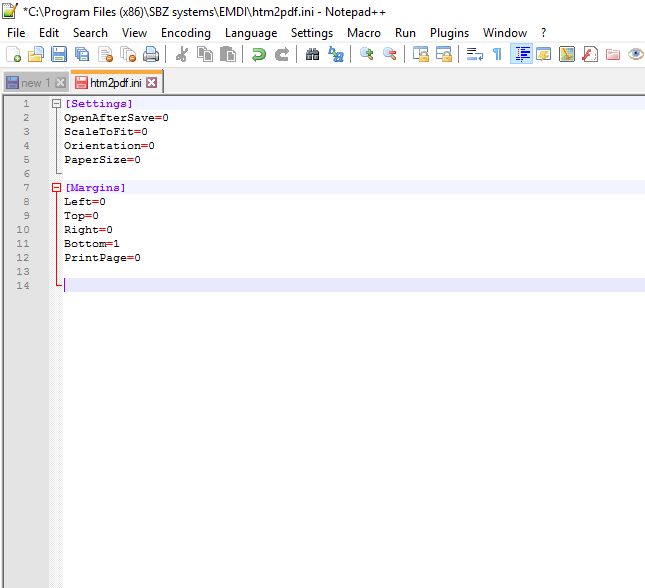Screen dimensions: 645x588
Task: Click line number 6 in margin
Action: [x=26, y=174]
